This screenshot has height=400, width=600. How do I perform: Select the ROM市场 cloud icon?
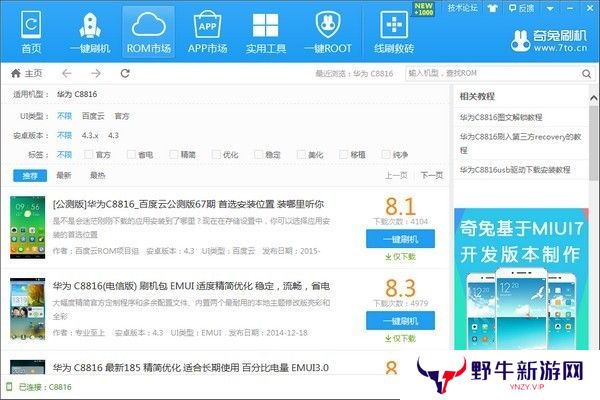148,32
